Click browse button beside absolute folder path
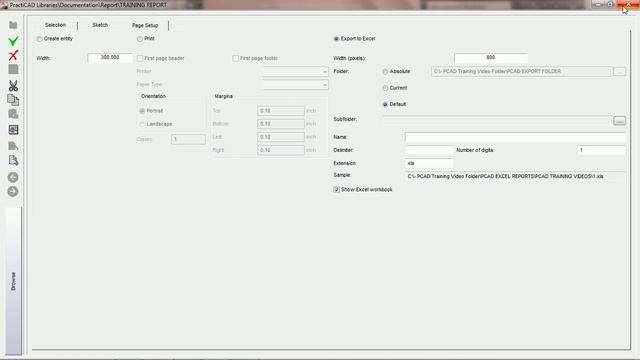 (x=619, y=72)
